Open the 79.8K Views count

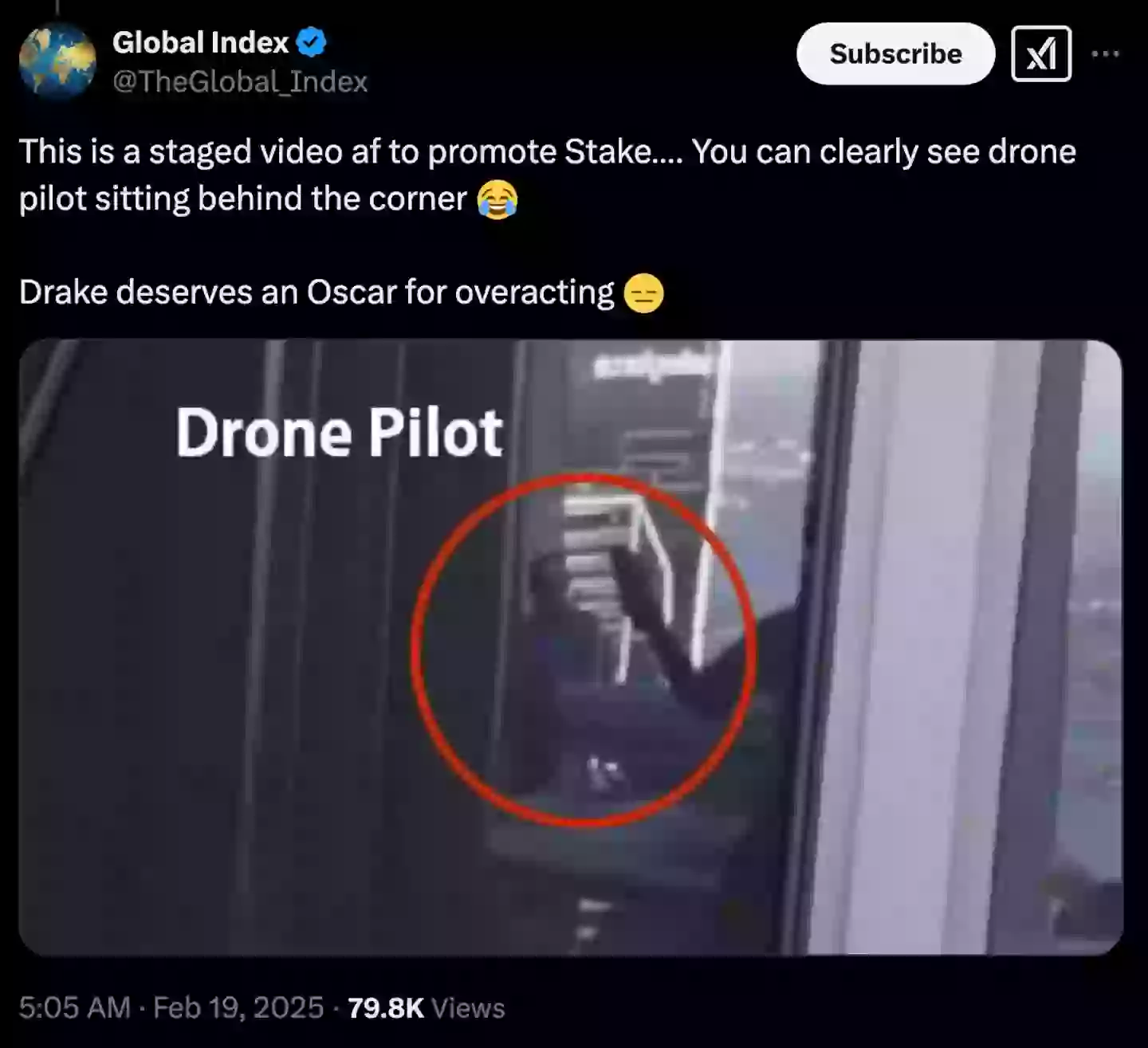point(426,1008)
